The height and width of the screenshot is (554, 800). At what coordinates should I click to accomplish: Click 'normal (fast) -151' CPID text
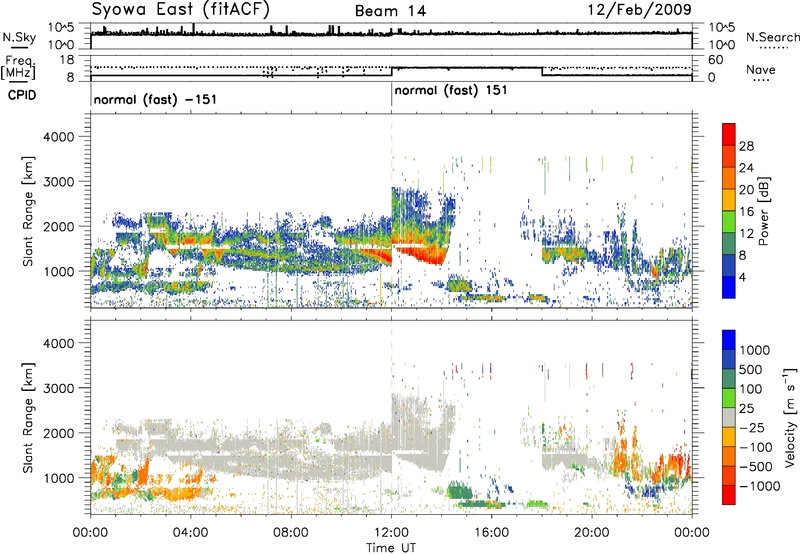click(155, 99)
